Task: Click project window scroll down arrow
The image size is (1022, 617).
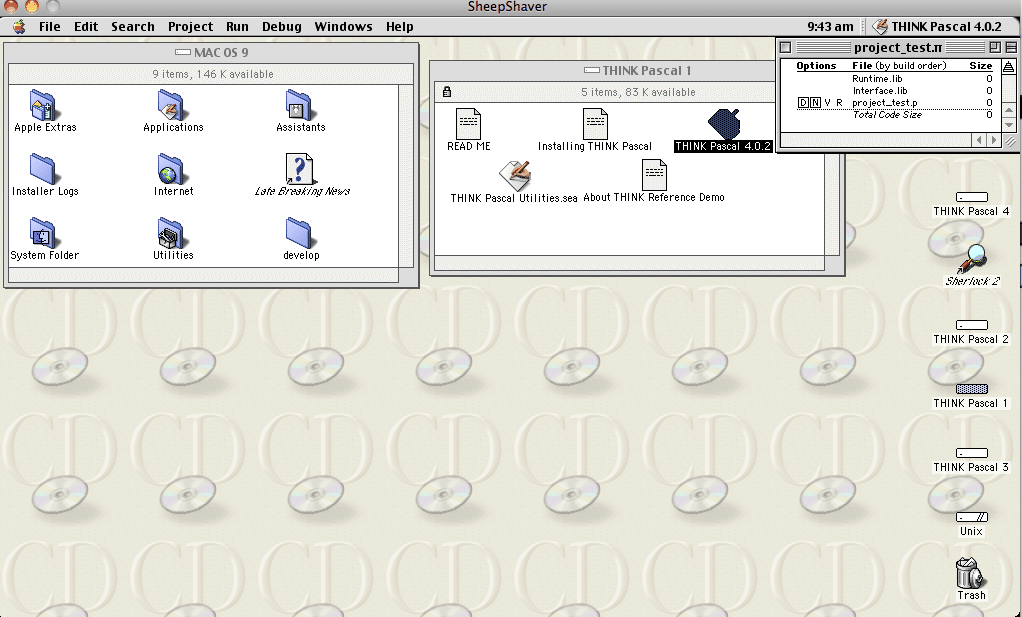Action: (x=1008, y=124)
